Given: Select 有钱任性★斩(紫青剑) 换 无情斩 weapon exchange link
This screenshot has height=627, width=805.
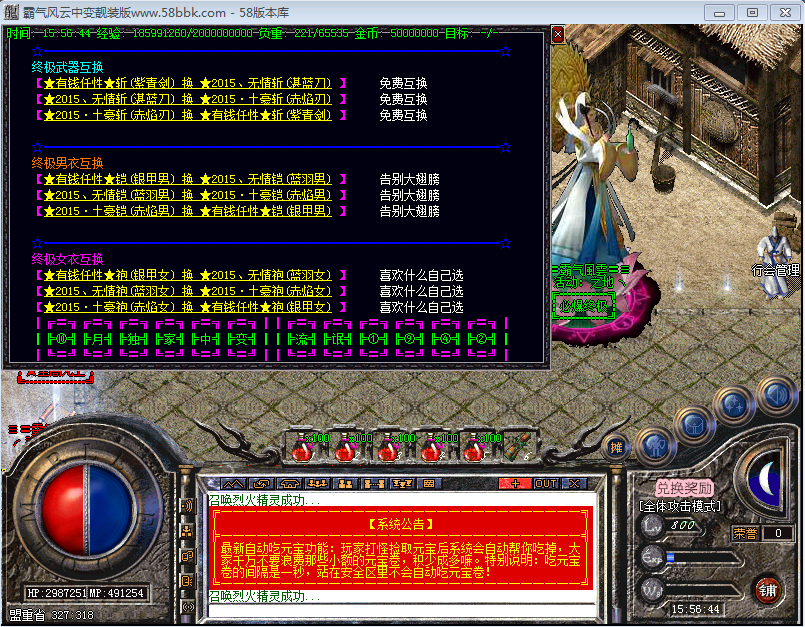Looking at the screenshot, I should coord(190,83).
